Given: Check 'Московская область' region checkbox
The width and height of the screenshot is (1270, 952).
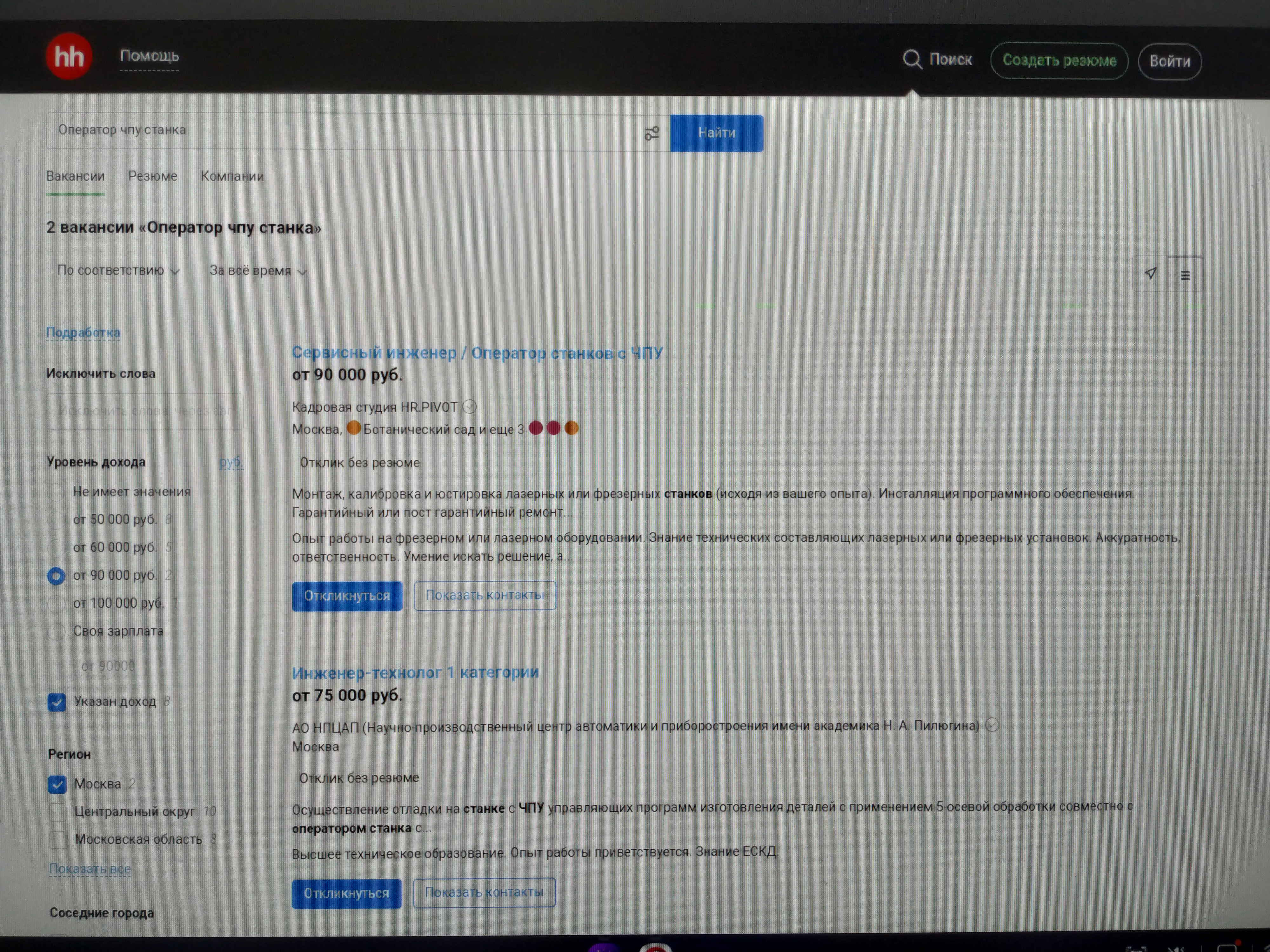Looking at the screenshot, I should pyautogui.click(x=57, y=840).
